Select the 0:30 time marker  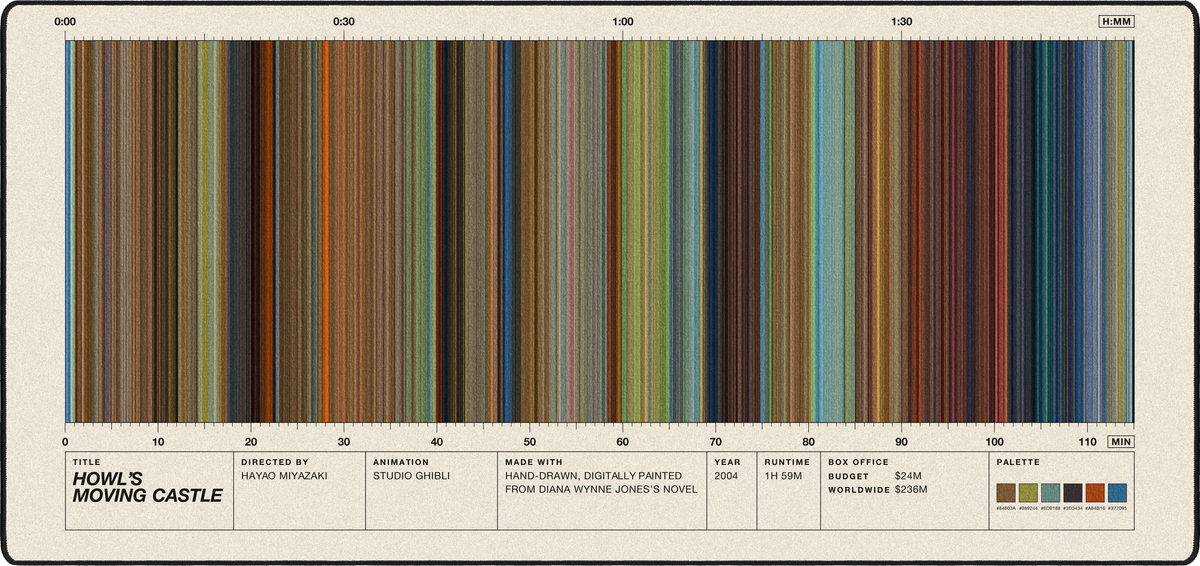[x=344, y=21]
